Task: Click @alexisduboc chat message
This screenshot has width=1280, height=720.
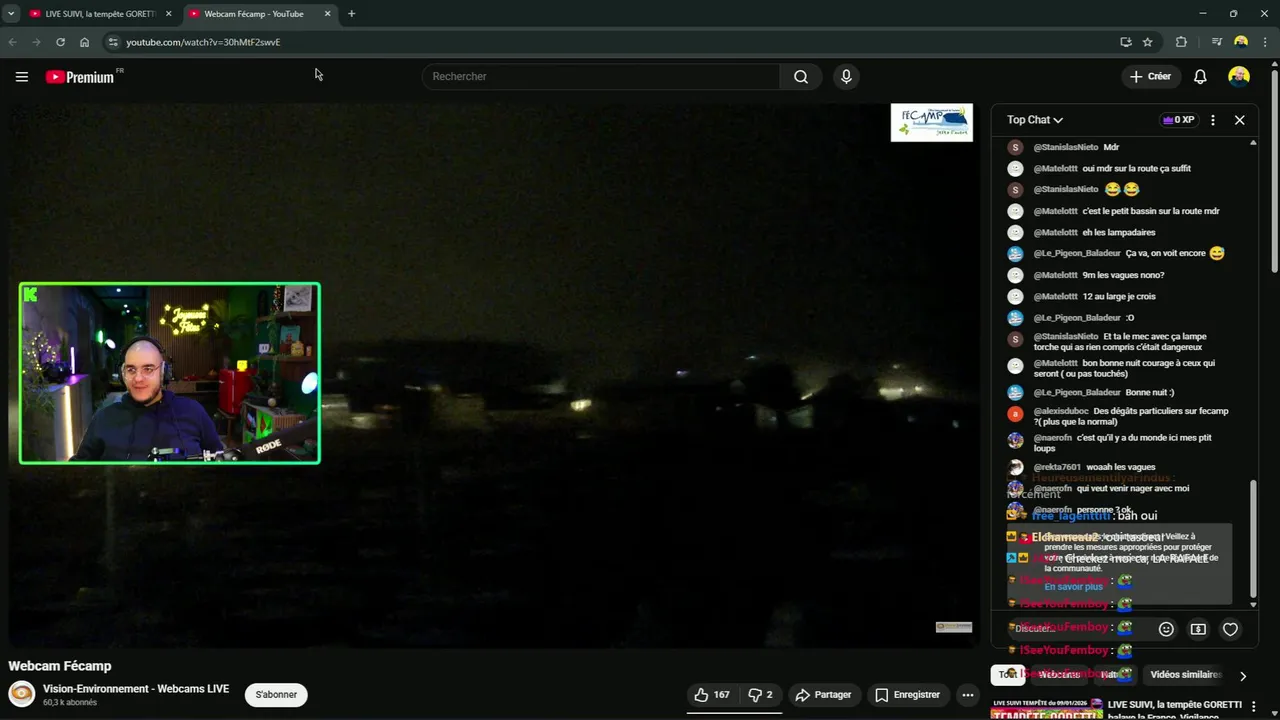Action: click(1119, 416)
